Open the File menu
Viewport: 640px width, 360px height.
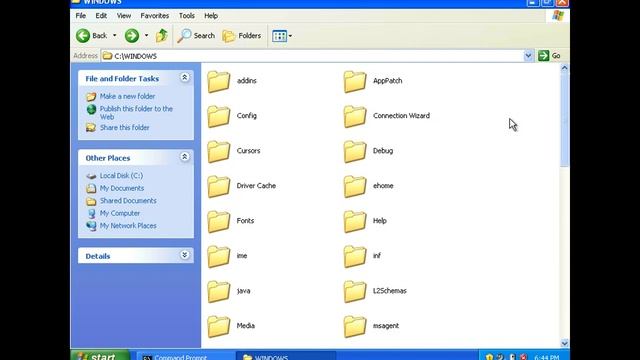pyautogui.click(x=81, y=16)
